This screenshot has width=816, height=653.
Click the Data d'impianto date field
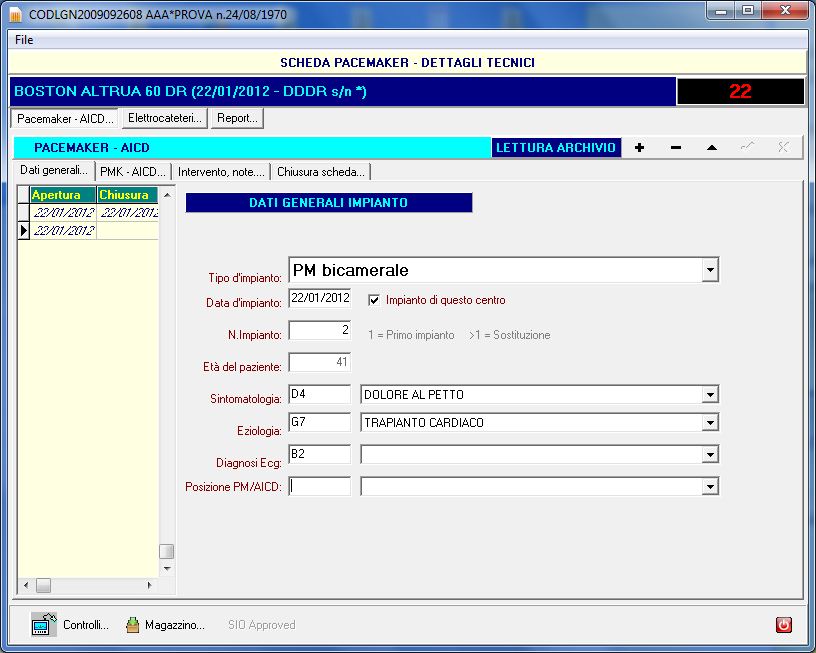320,299
